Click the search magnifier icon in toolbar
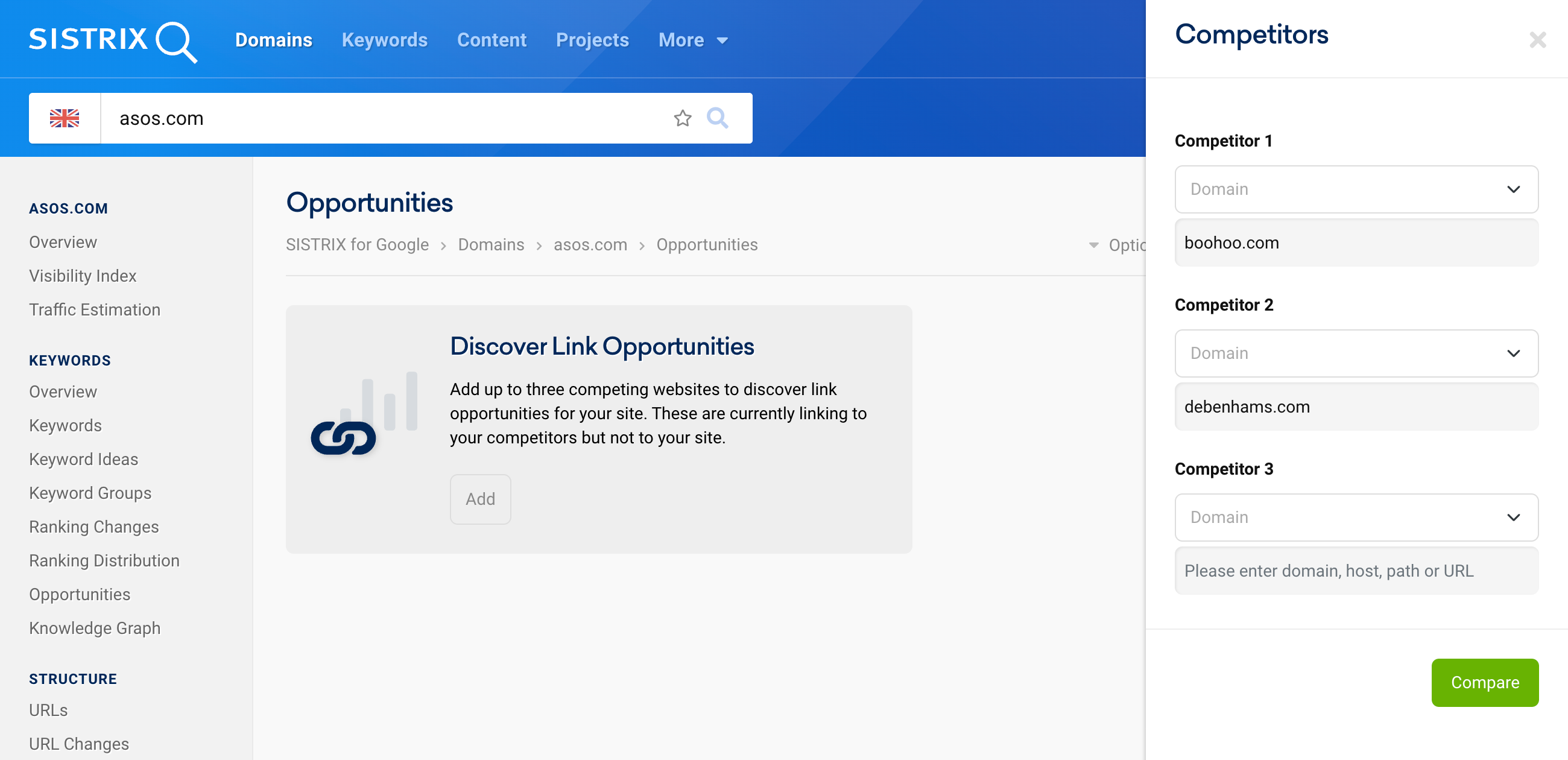This screenshot has width=1568, height=760. pos(717,117)
